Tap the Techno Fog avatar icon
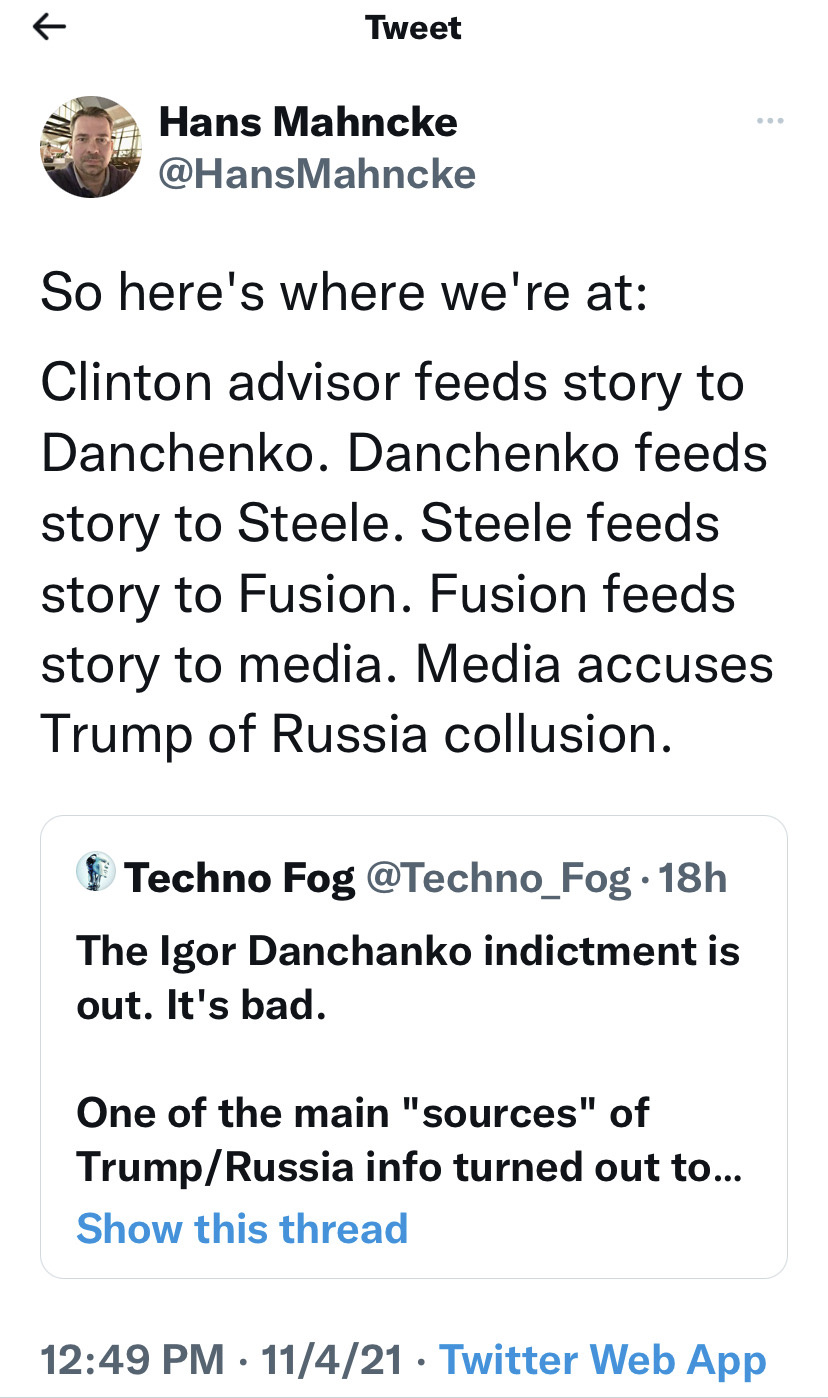Screen dimensions: 828x1398 click(x=95, y=874)
